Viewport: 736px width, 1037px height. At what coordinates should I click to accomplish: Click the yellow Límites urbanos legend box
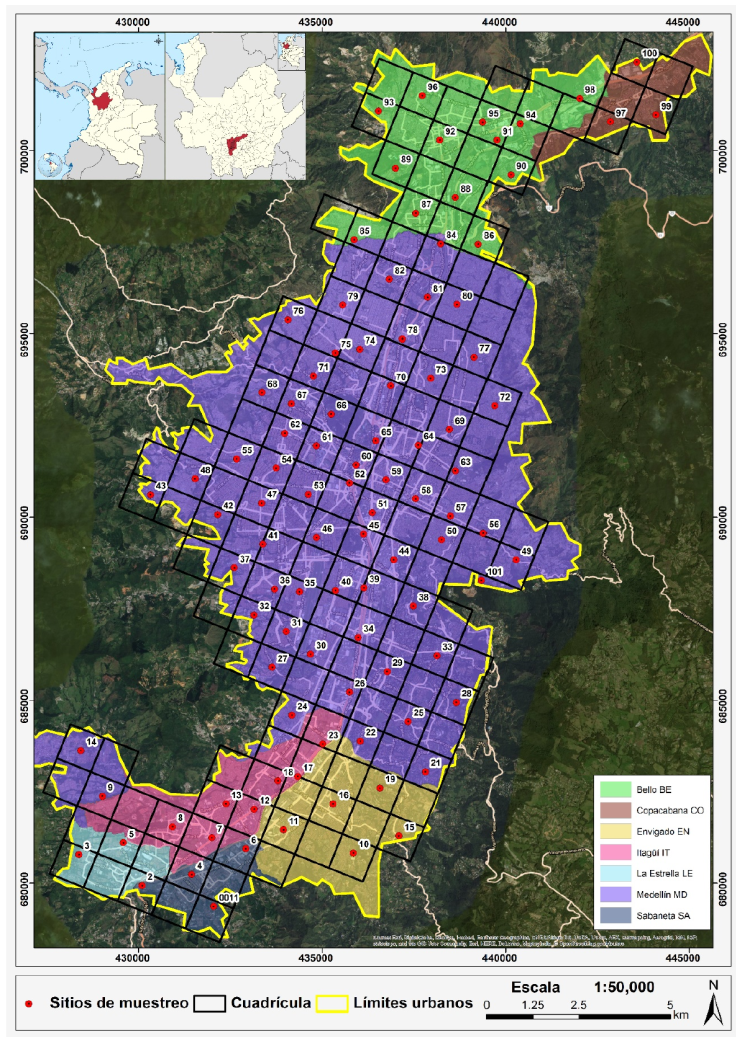337,1003
